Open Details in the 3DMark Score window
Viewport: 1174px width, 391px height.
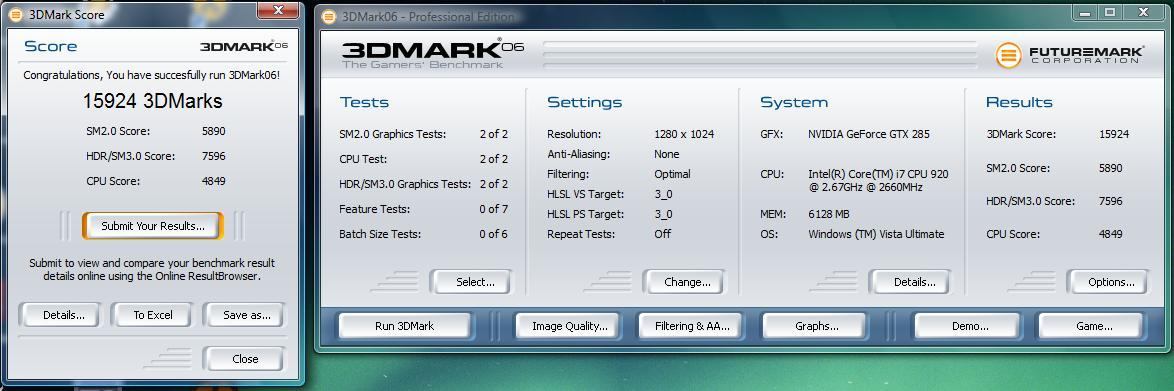(64, 315)
